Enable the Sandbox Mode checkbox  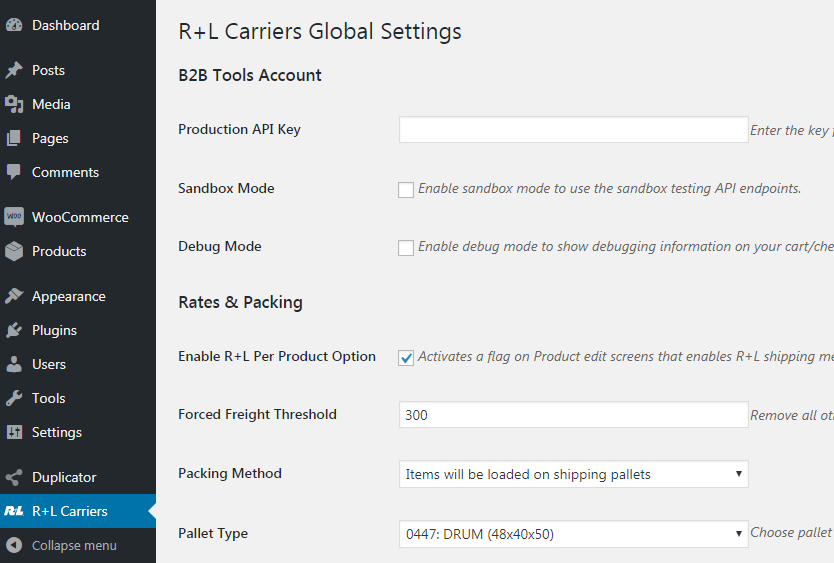(406, 189)
